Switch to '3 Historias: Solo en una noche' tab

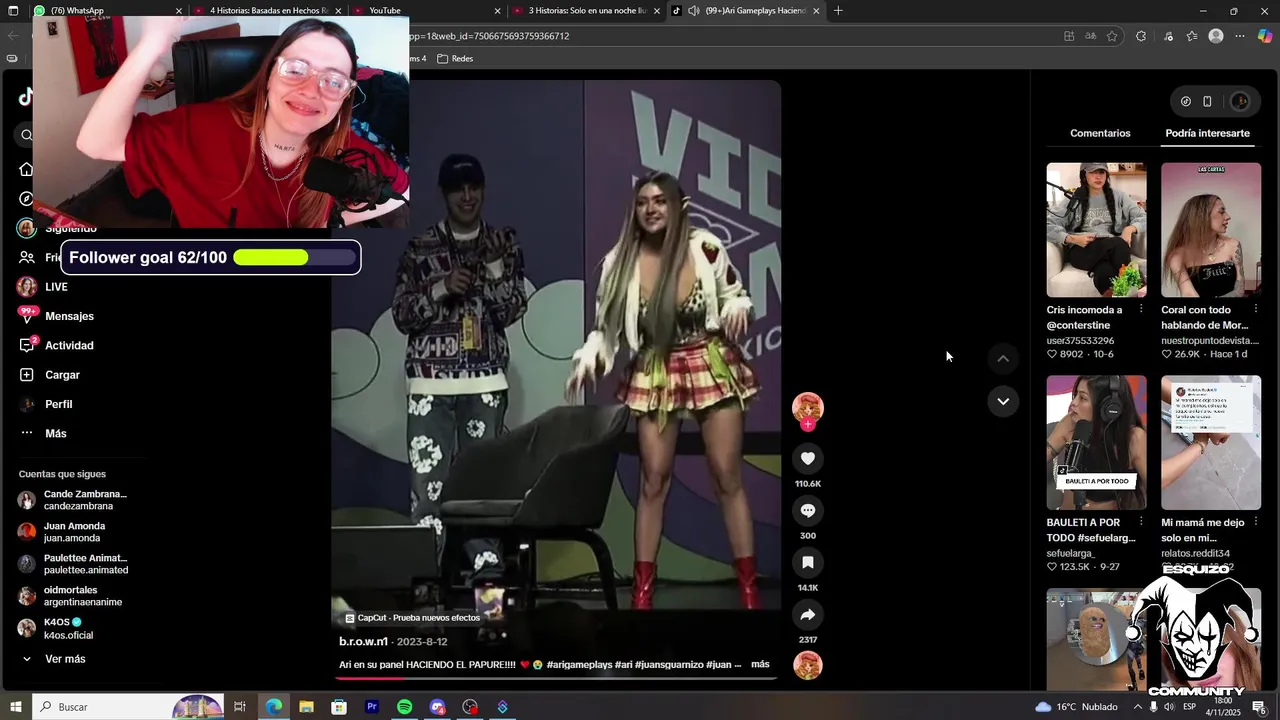585,11
